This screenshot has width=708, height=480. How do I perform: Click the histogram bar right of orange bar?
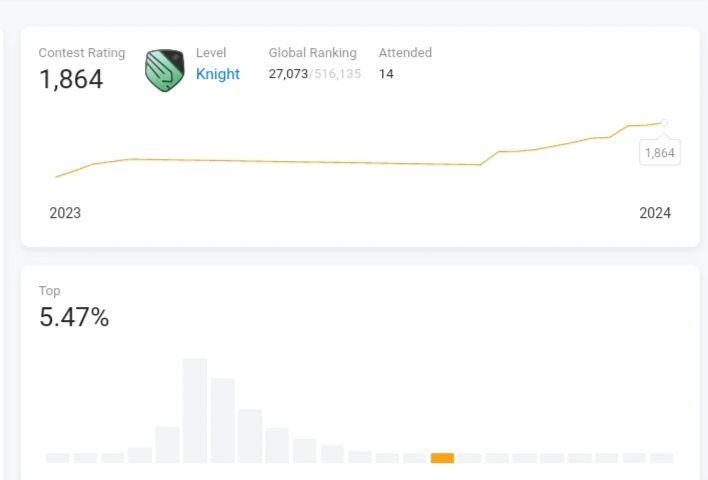pos(470,458)
